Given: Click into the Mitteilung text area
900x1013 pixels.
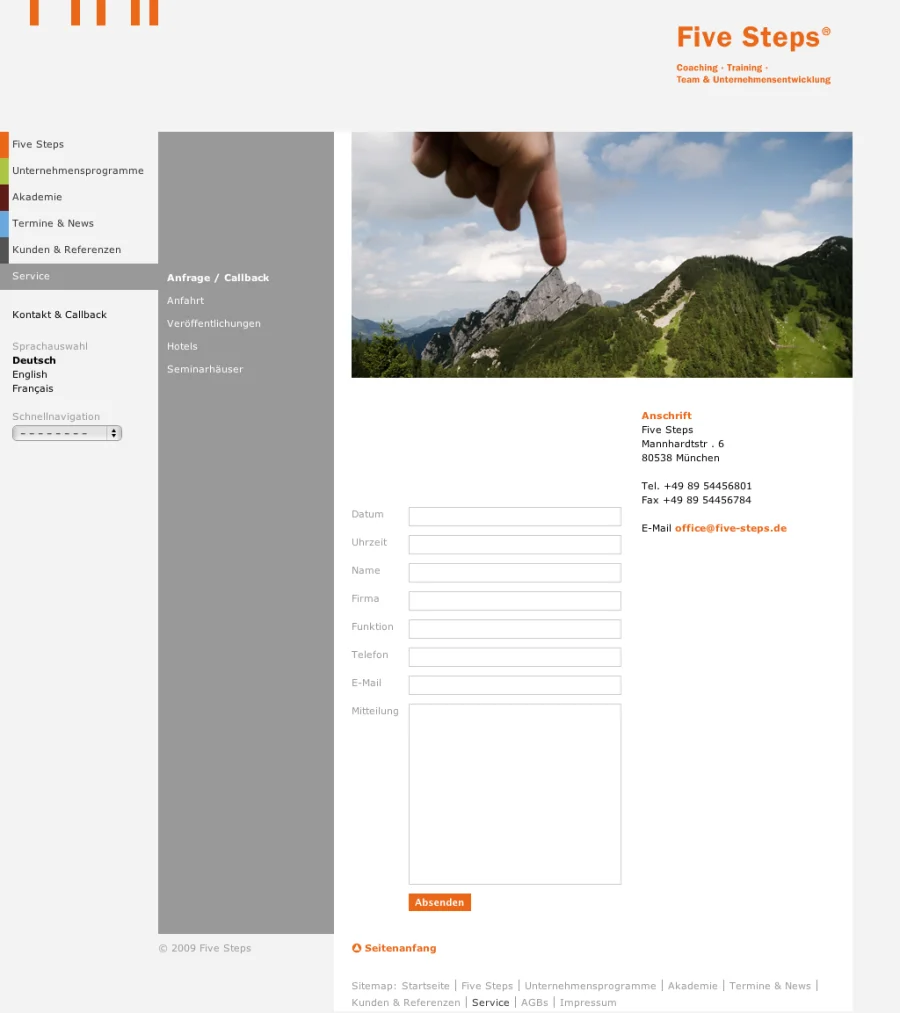Looking at the screenshot, I should click(x=514, y=794).
